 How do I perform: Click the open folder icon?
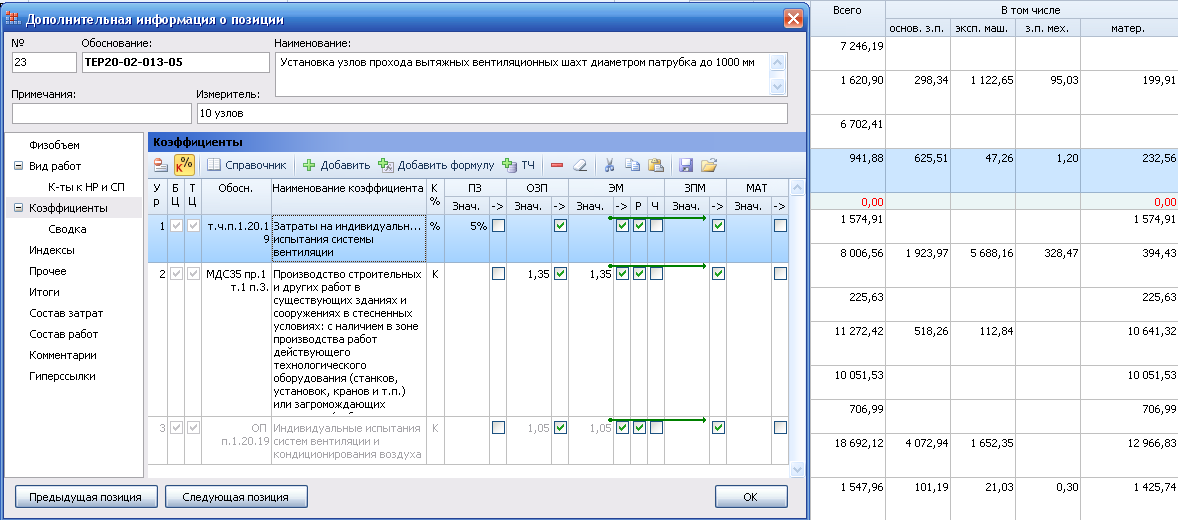709,165
